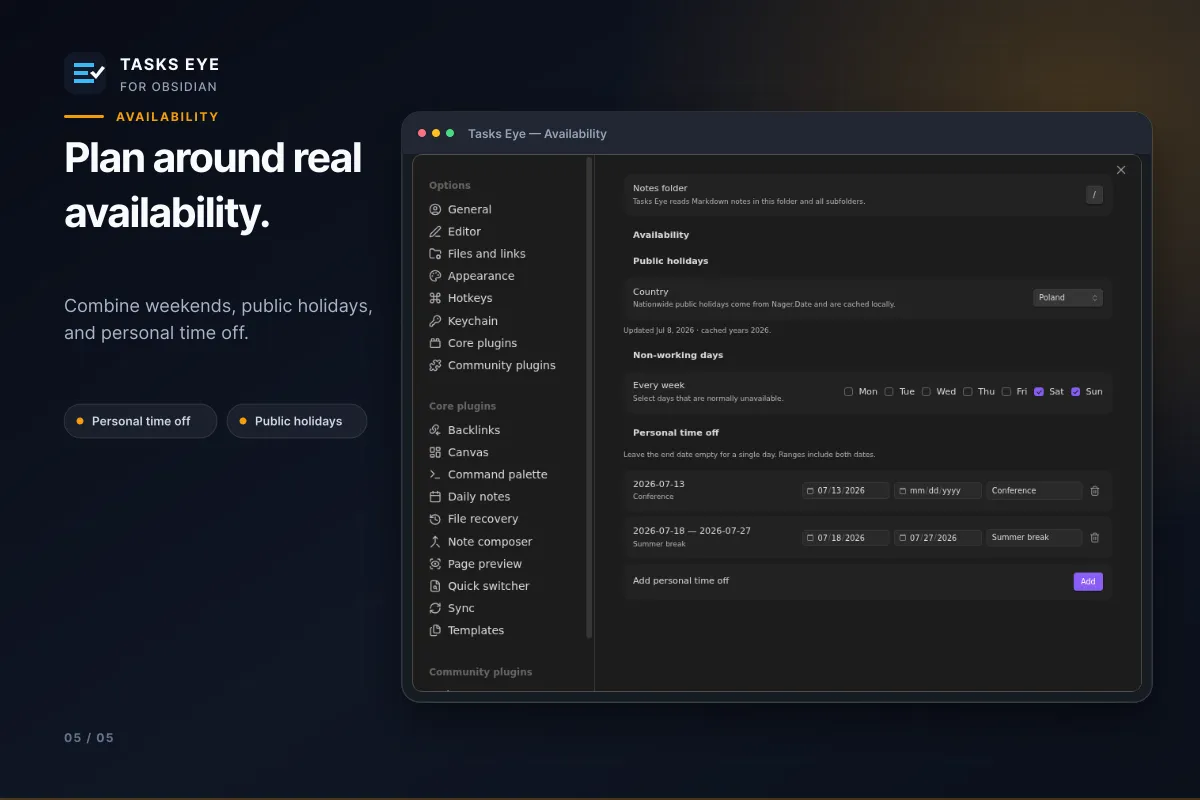
Task: Click the Canvas icon
Action: tap(435, 452)
